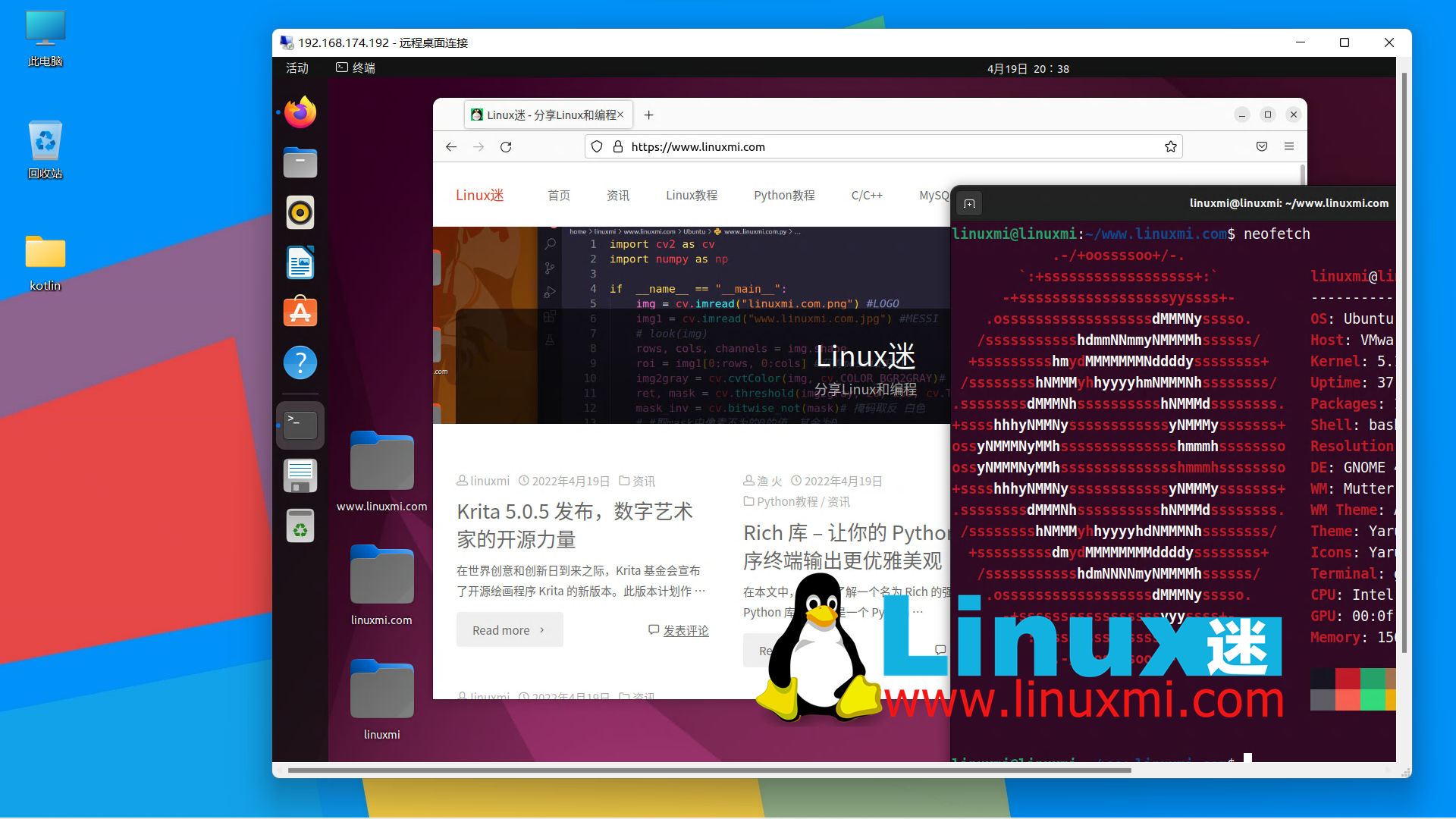Open a new Firefox tab with plus
The height and width of the screenshot is (819, 1456).
click(x=648, y=115)
